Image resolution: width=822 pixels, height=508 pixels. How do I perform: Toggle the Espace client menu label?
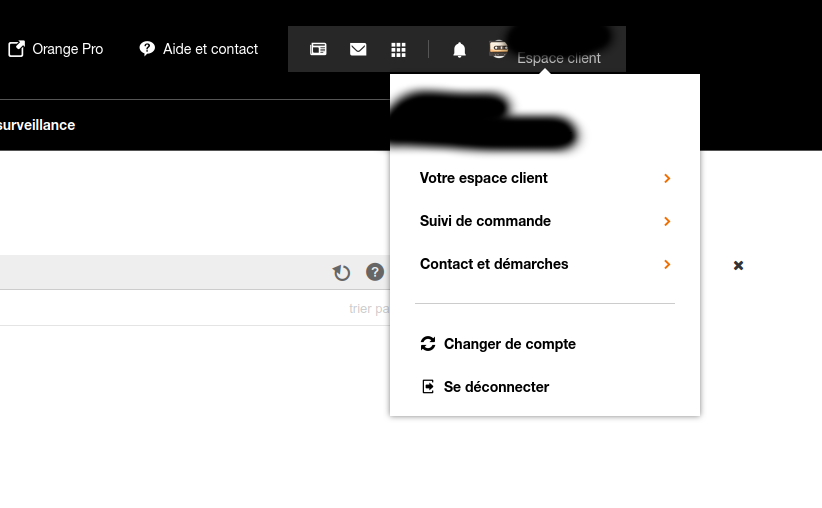pyautogui.click(x=558, y=58)
